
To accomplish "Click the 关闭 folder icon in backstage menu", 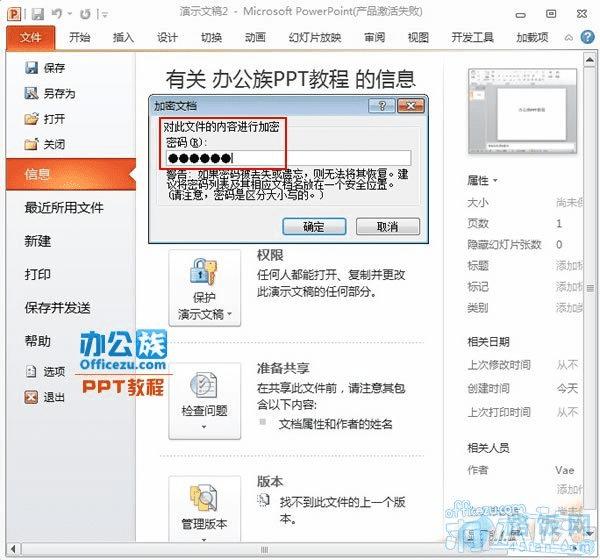I will pos(31,144).
